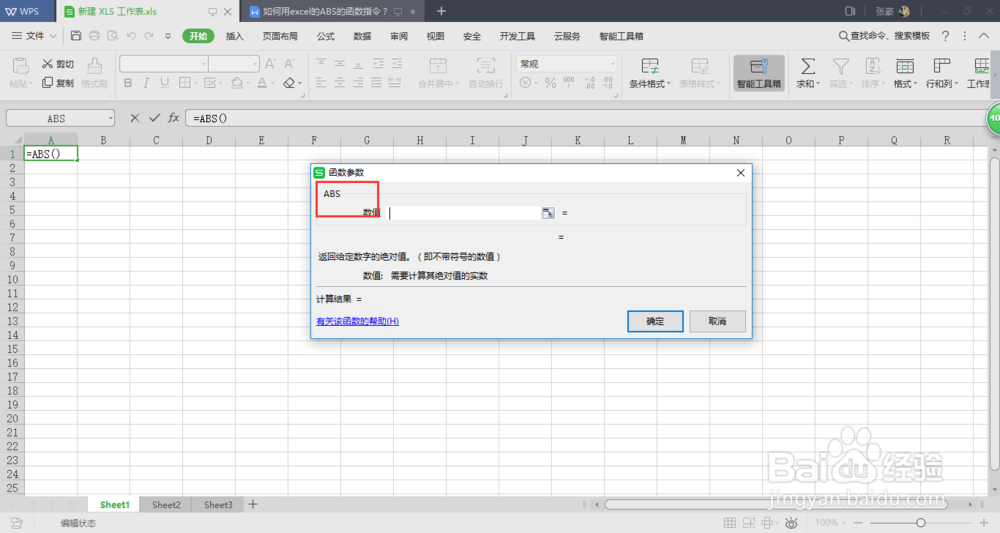The image size is (1000, 533).
Task: Click the Wrap Text (自动换行) button
Action: click(x=486, y=73)
